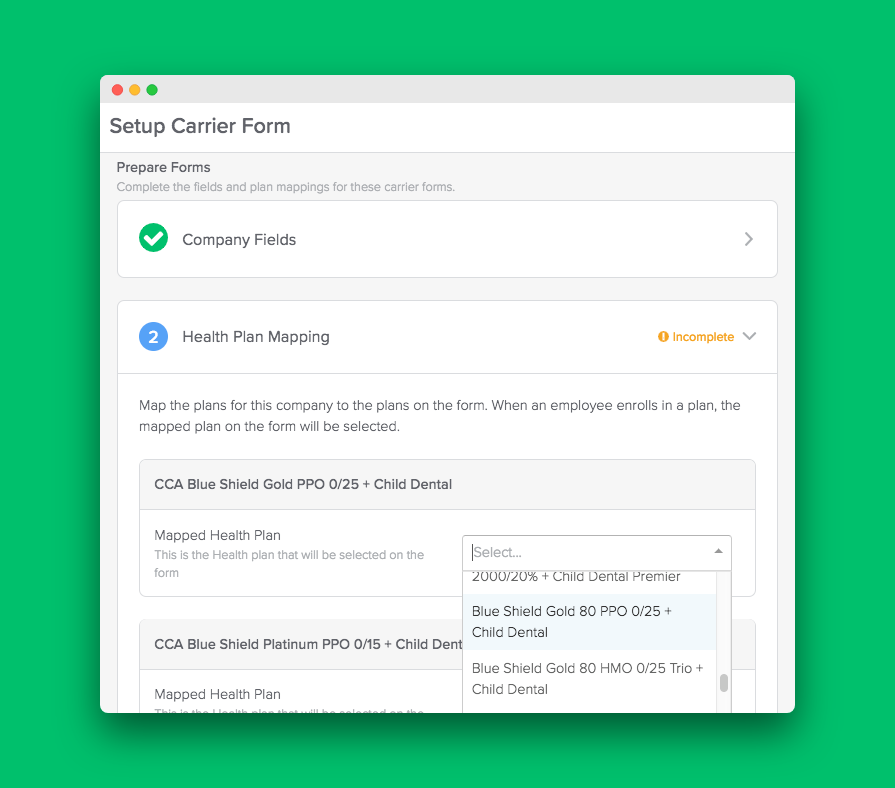Click the 'This is the Health plan' hint under Gold PPO
Viewport: 895px width, 788px height.
[289, 564]
